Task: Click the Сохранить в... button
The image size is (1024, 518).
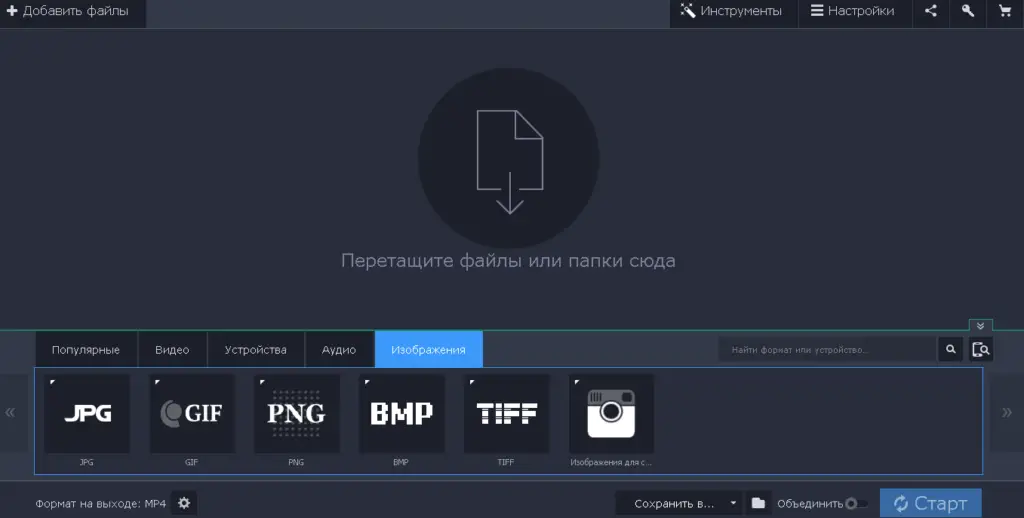Action: tap(673, 504)
